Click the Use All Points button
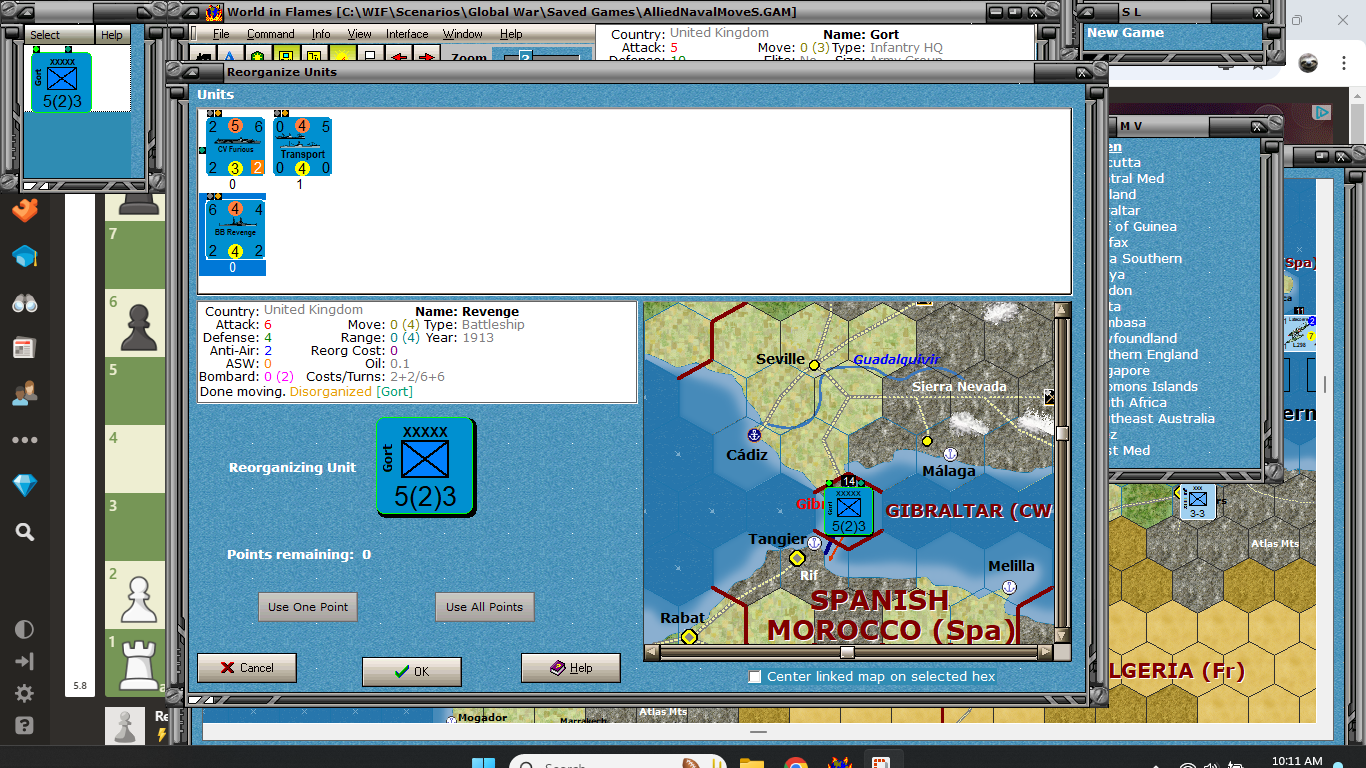 click(484, 606)
